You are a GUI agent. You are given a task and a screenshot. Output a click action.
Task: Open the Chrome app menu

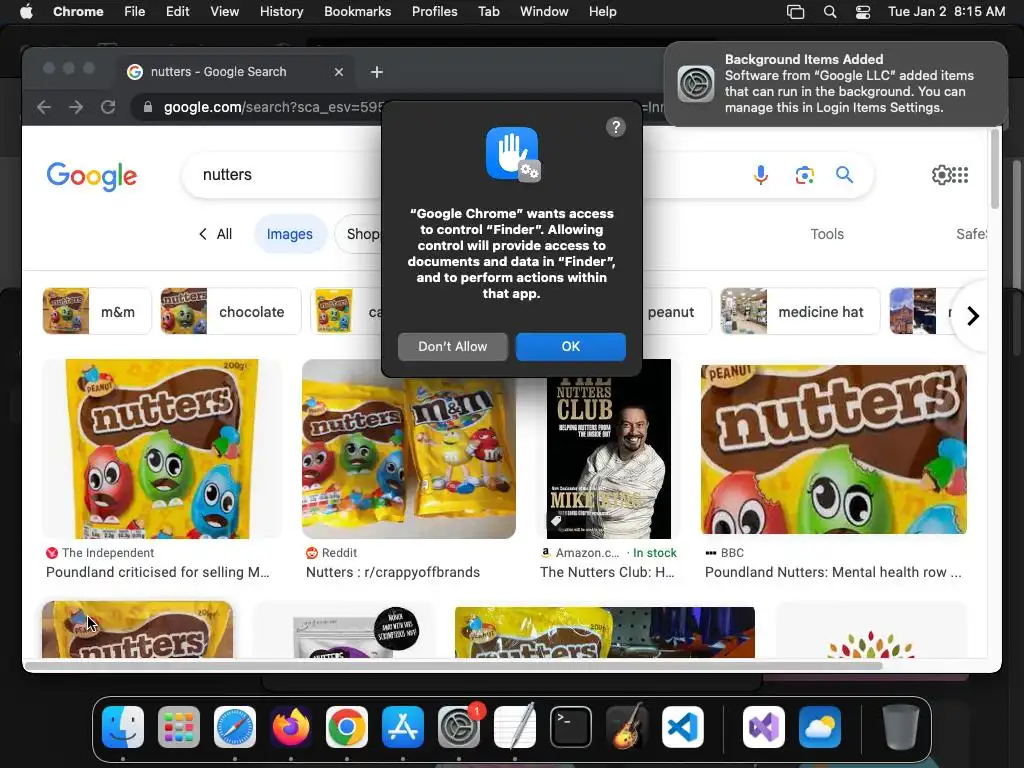[78, 12]
